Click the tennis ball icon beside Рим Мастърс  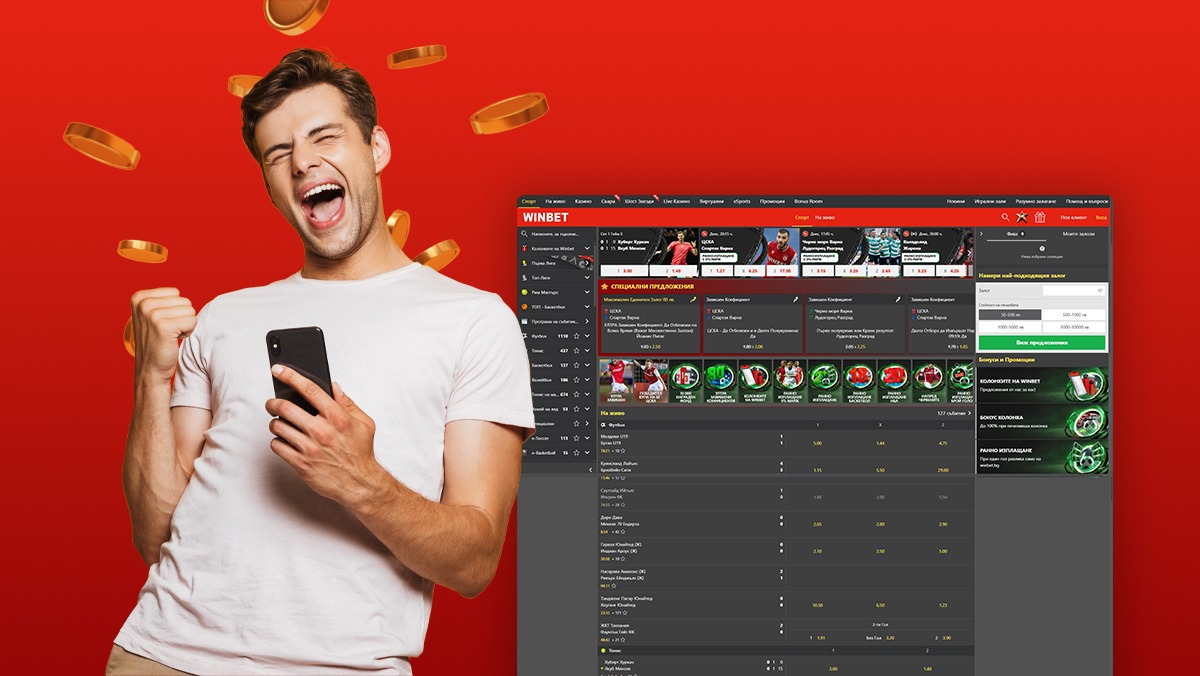tap(524, 292)
